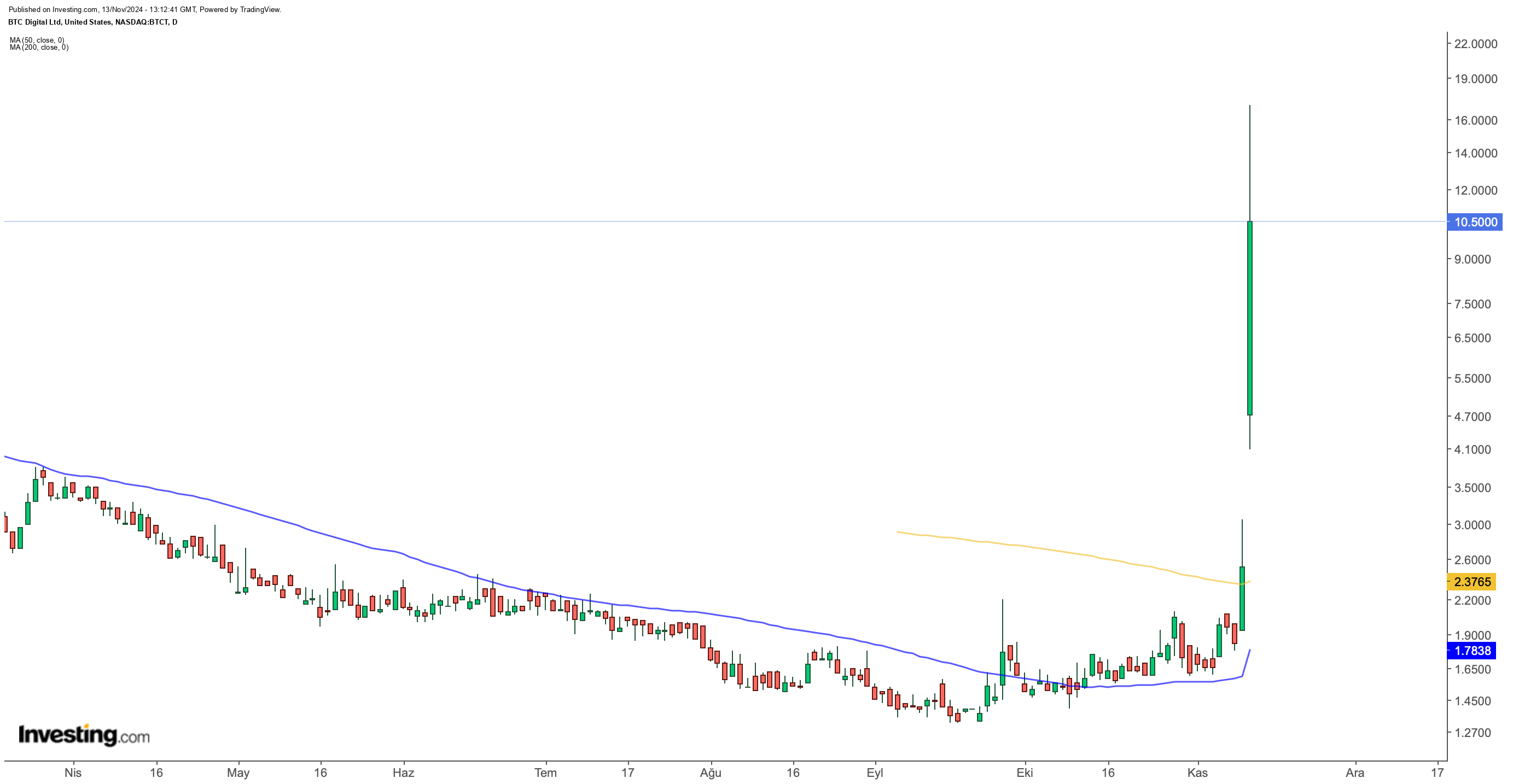This screenshot has width=1513, height=784.
Task: Click the Published on Investing.com header text
Action: (145, 10)
